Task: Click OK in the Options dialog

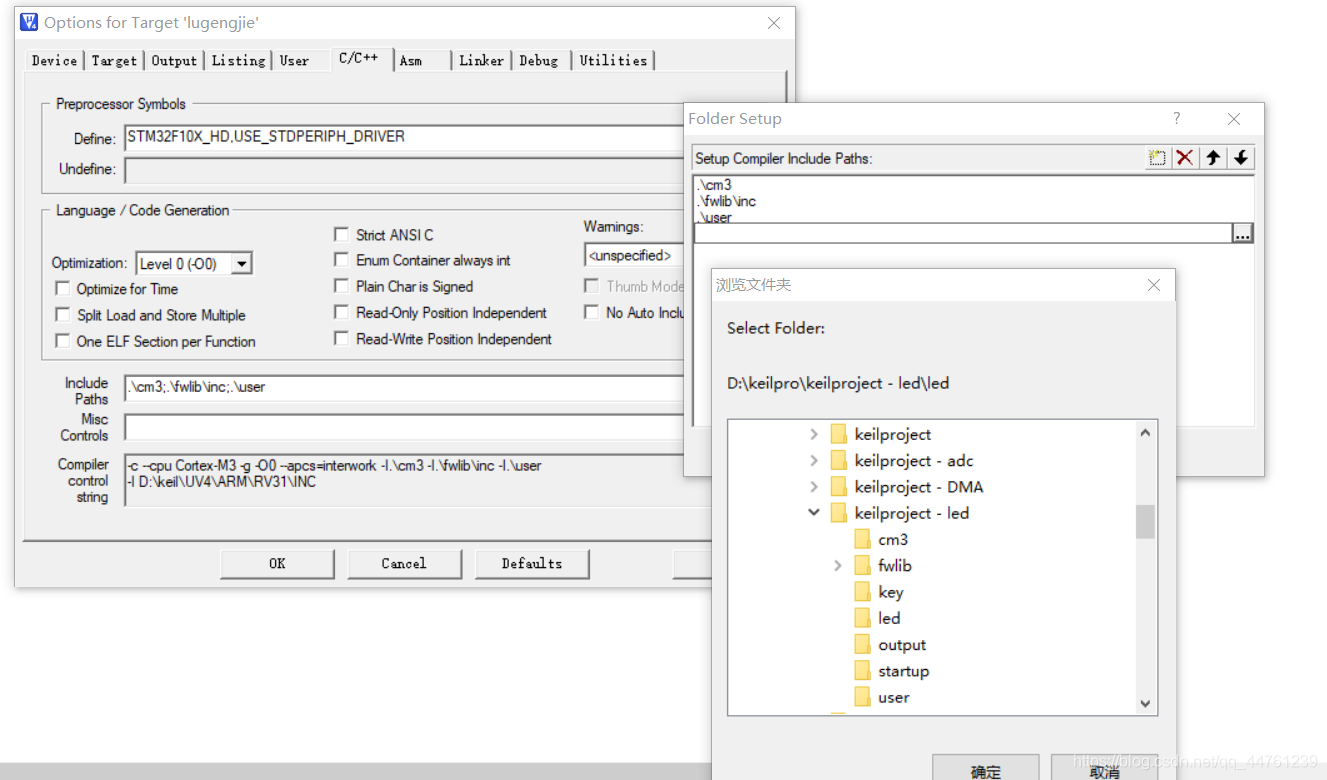Action: pos(277,564)
